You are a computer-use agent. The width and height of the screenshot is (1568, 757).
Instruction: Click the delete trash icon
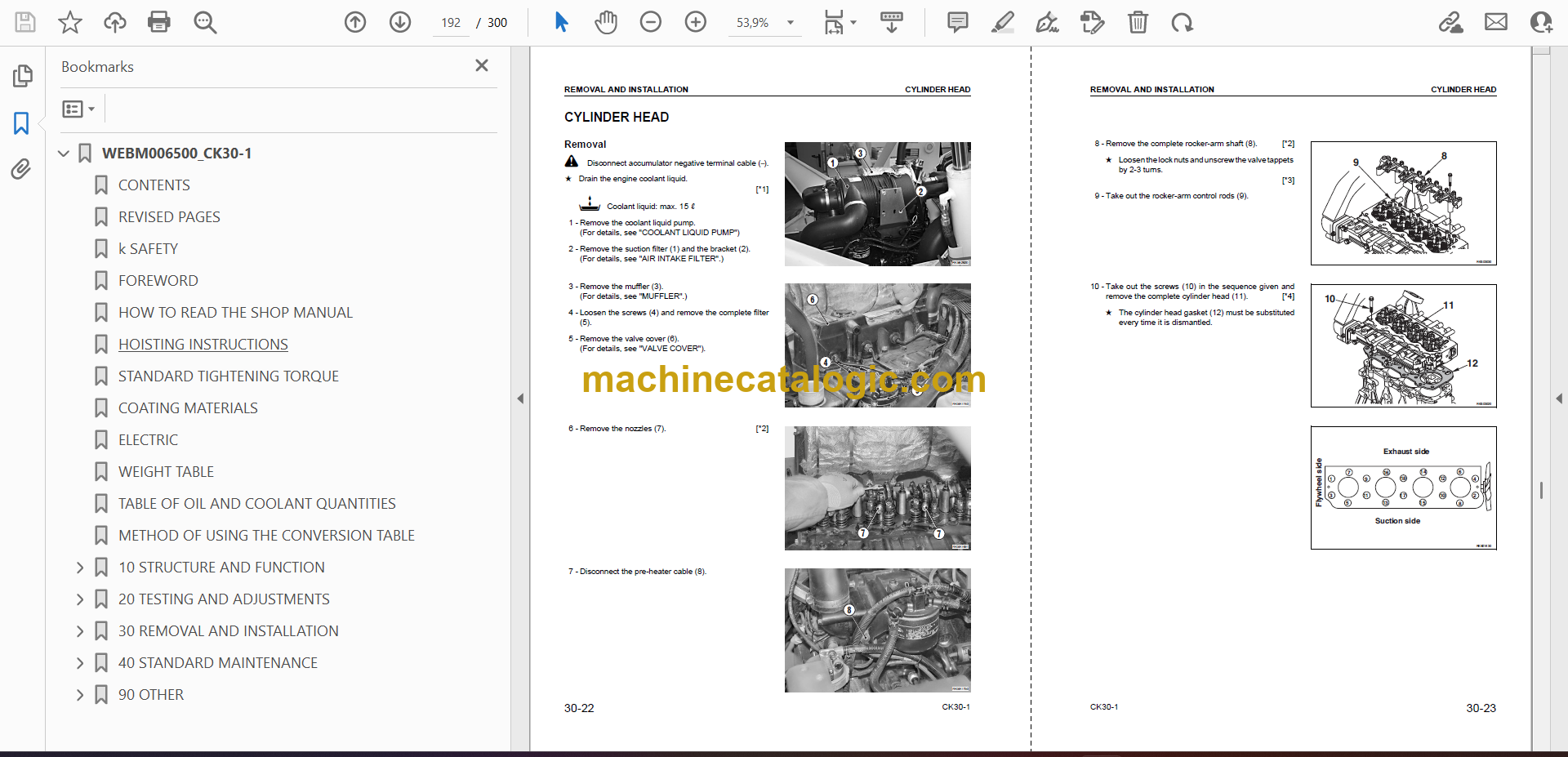tap(1138, 22)
